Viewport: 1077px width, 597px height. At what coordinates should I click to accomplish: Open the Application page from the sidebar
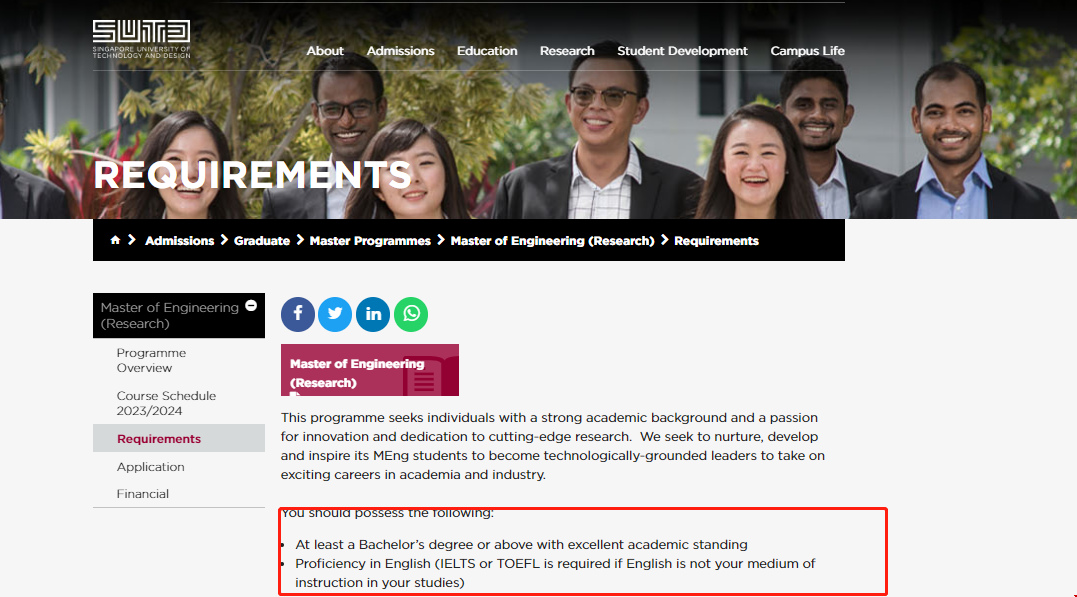pos(151,466)
